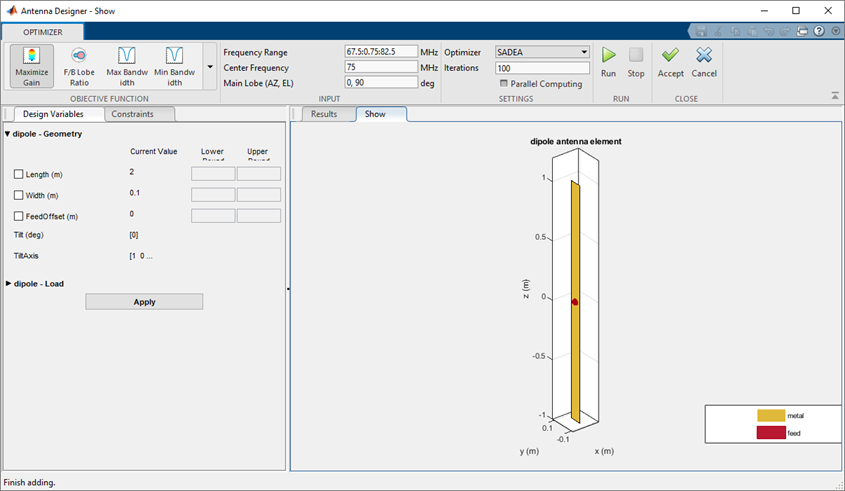This screenshot has width=845, height=491.
Task: Cancel the optimizer with the blue X
Action: click(704, 63)
